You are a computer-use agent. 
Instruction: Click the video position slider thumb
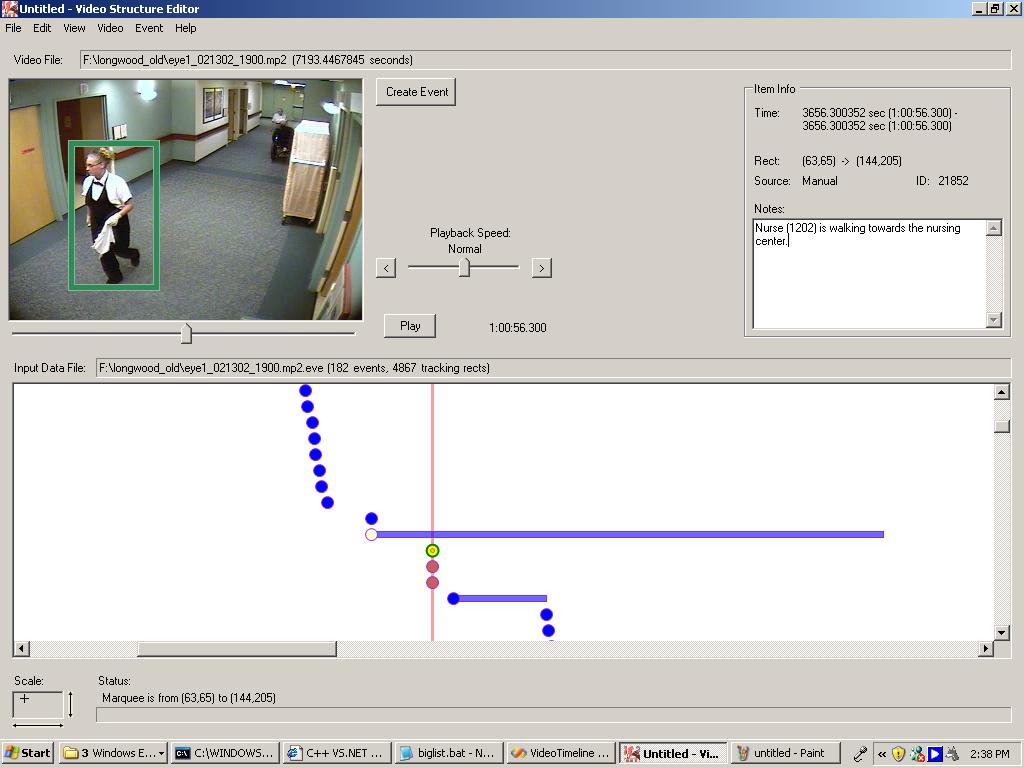(186, 333)
